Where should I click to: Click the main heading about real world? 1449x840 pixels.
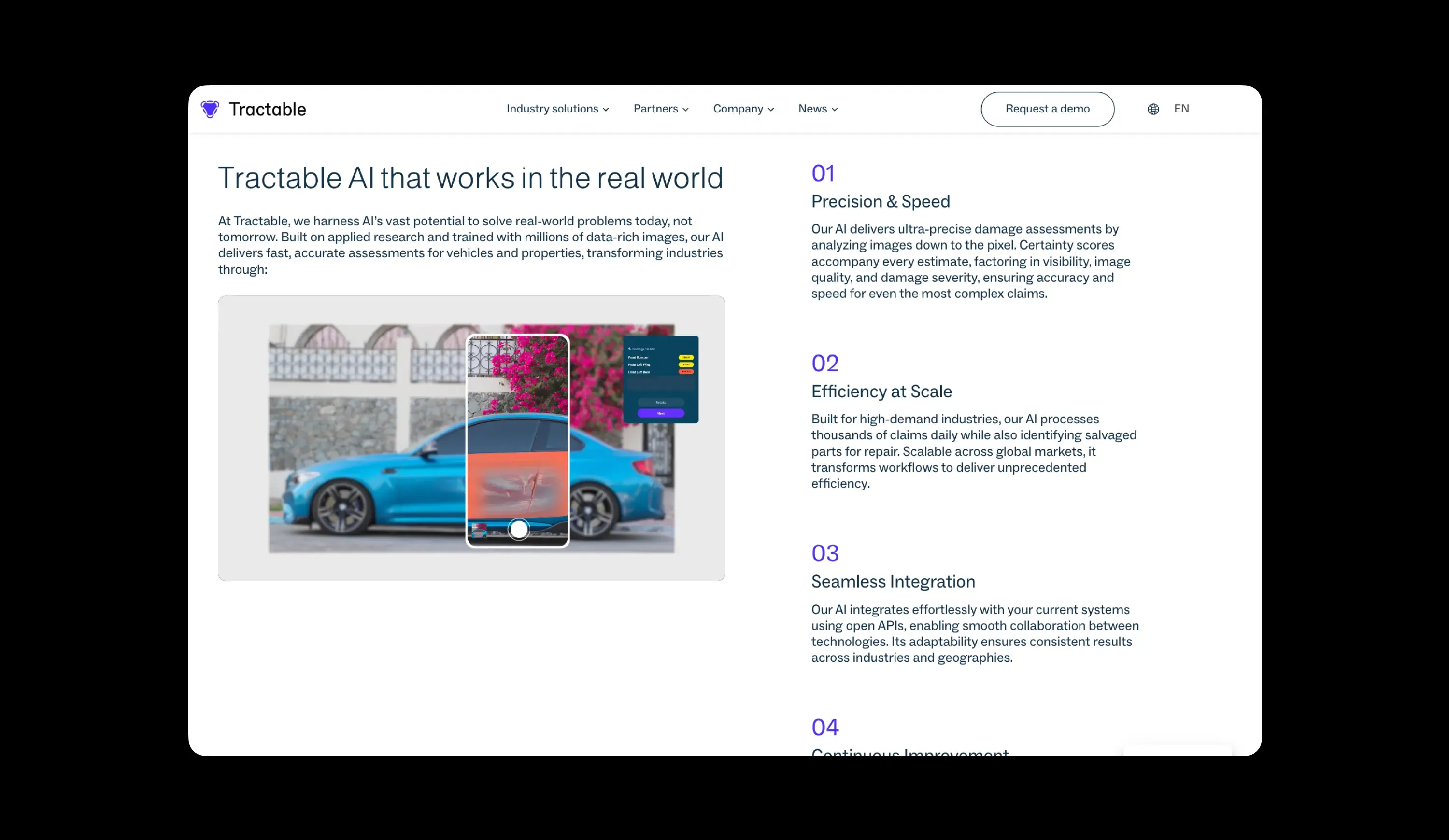tap(470, 178)
